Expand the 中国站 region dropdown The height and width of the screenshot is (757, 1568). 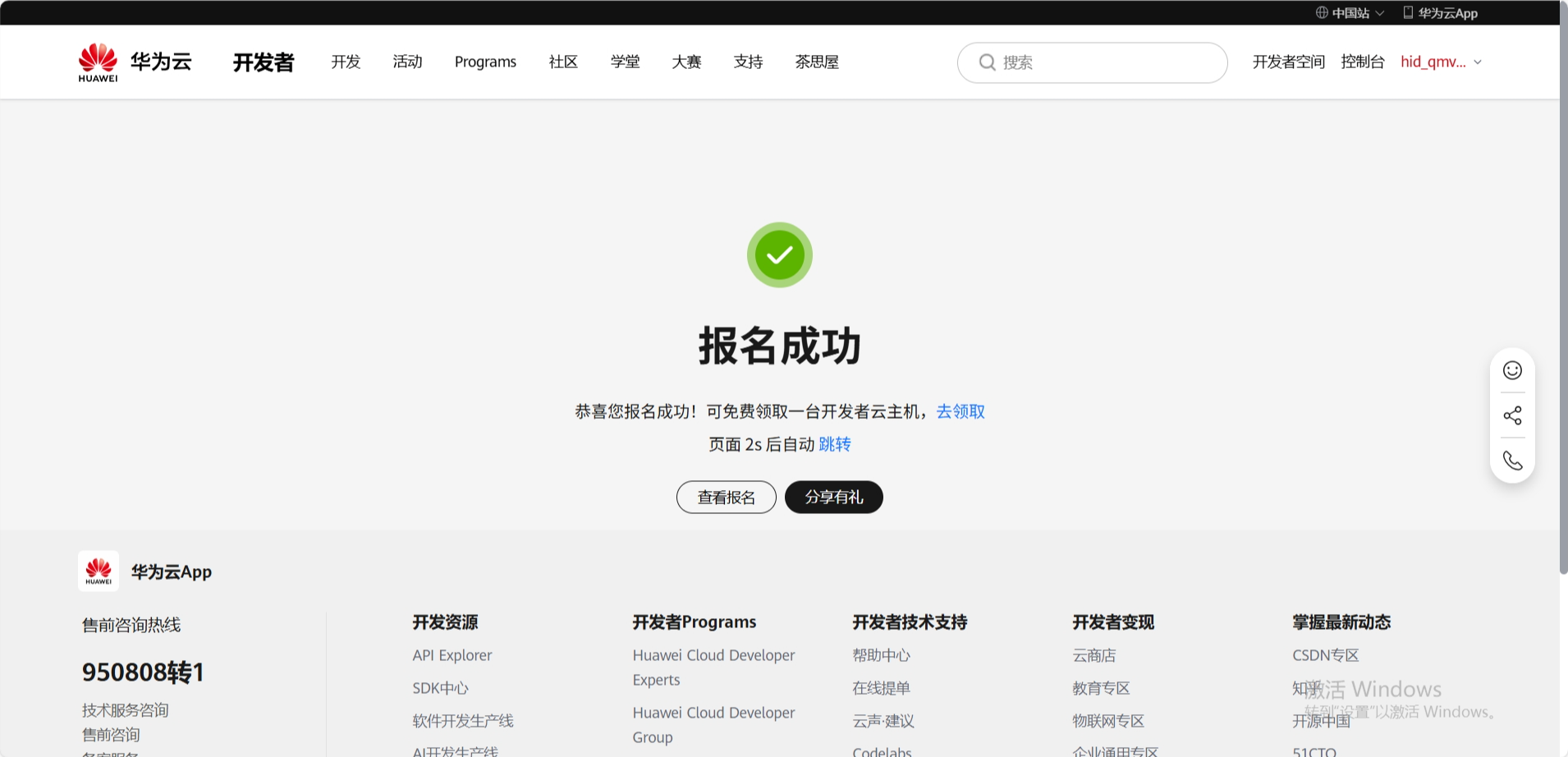[1350, 13]
